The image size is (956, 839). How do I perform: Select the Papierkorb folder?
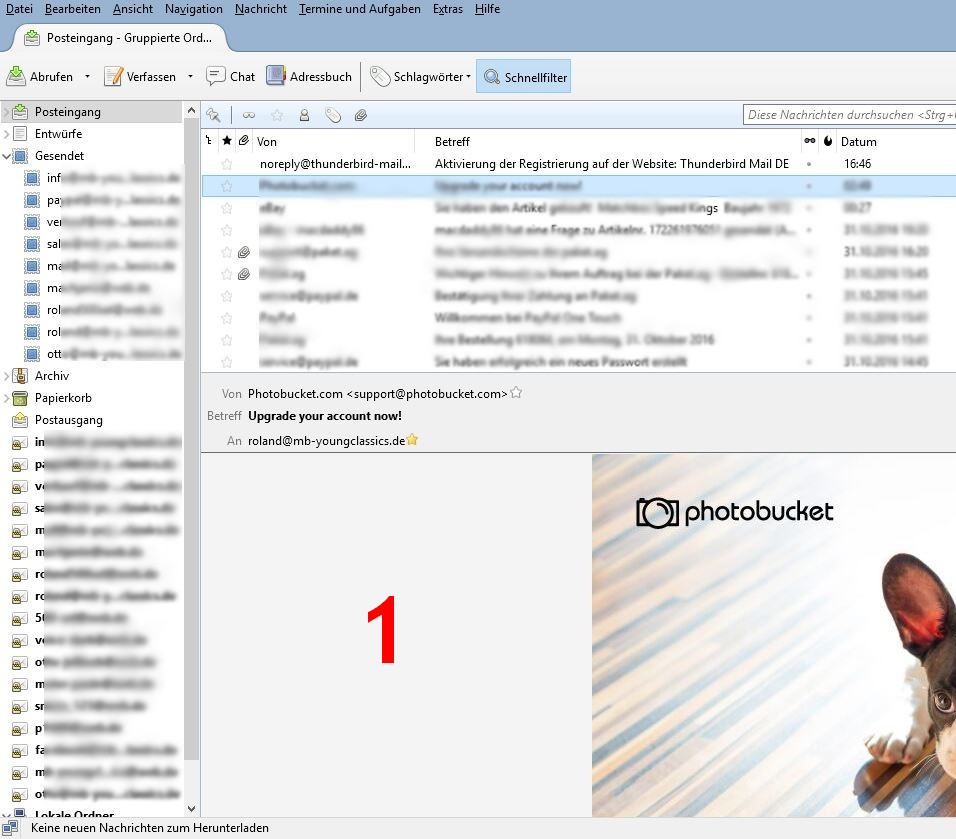pyautogui.click(x=63, y=398)
